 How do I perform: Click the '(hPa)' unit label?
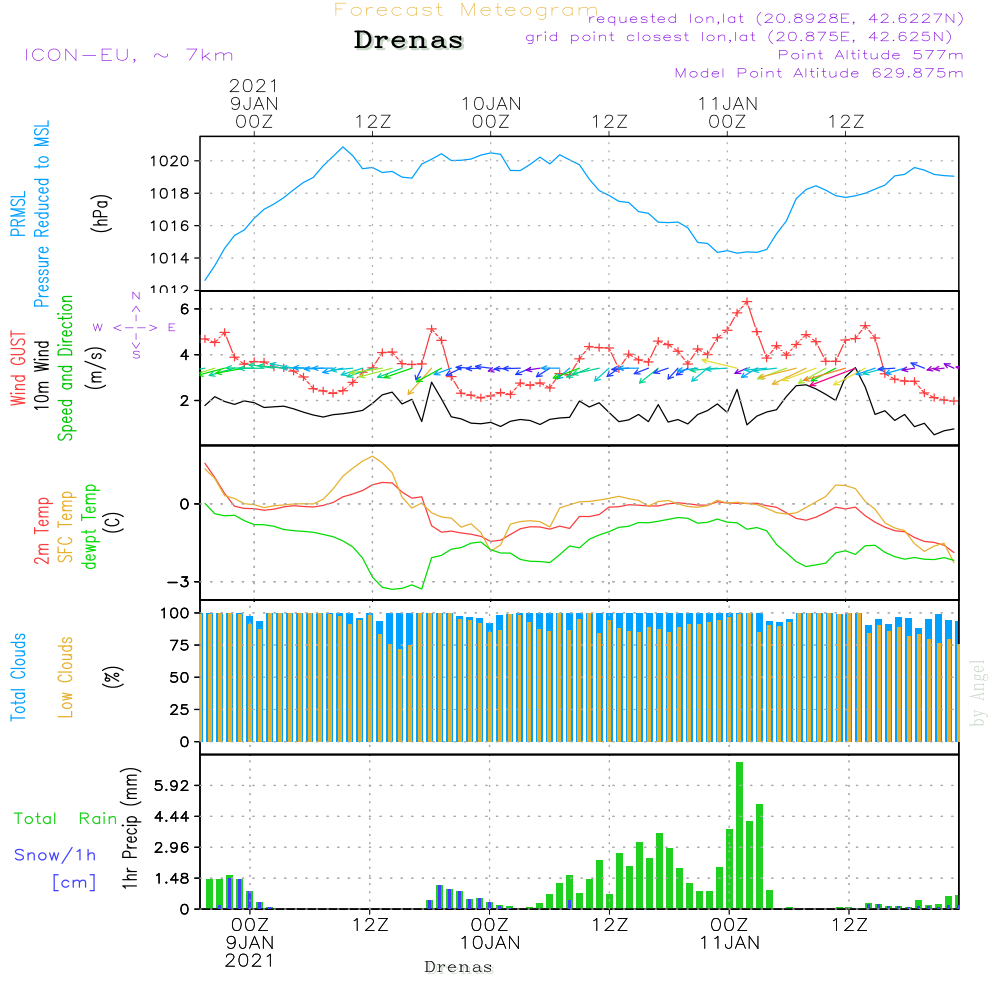click(101, 214)
